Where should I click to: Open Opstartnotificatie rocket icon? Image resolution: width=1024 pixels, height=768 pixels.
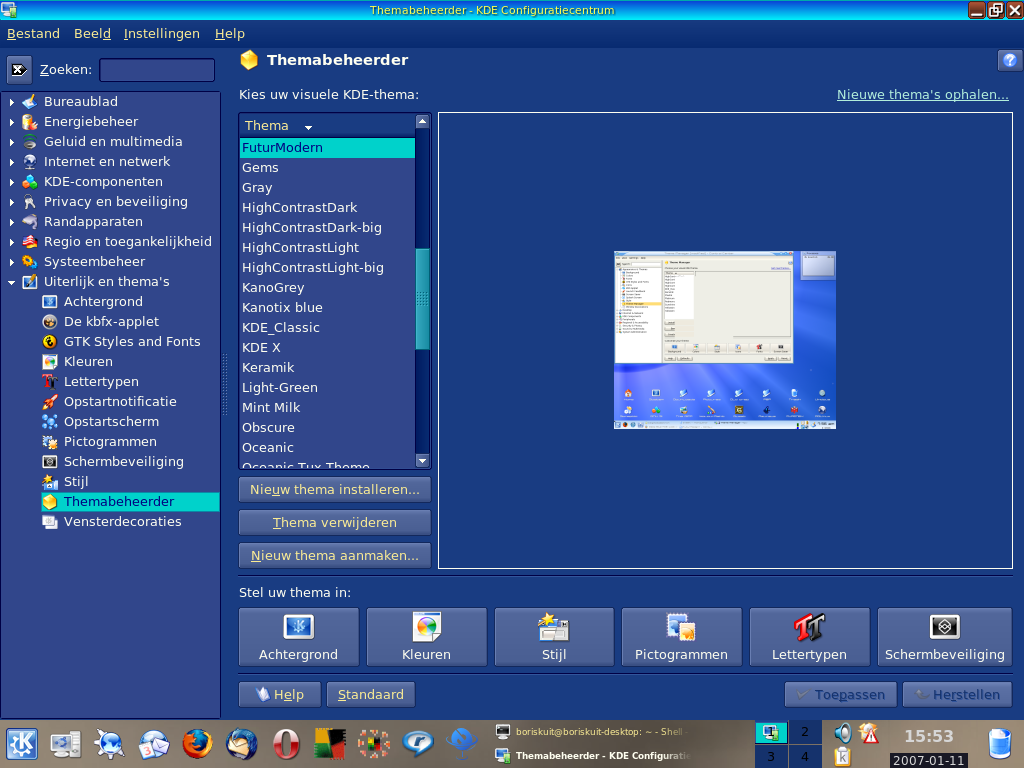coord(50,402)
